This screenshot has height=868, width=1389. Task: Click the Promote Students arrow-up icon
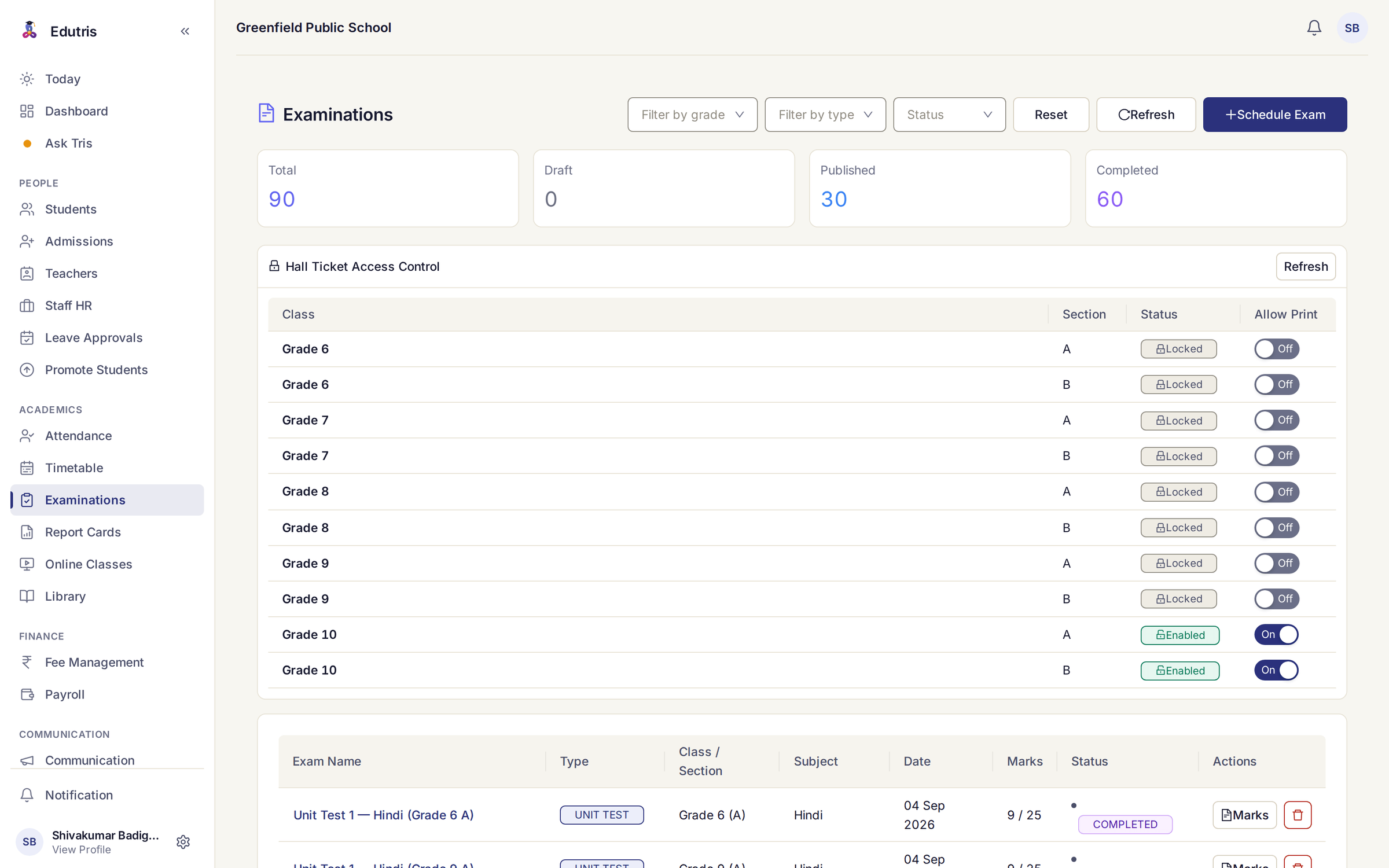coord(27,370)
